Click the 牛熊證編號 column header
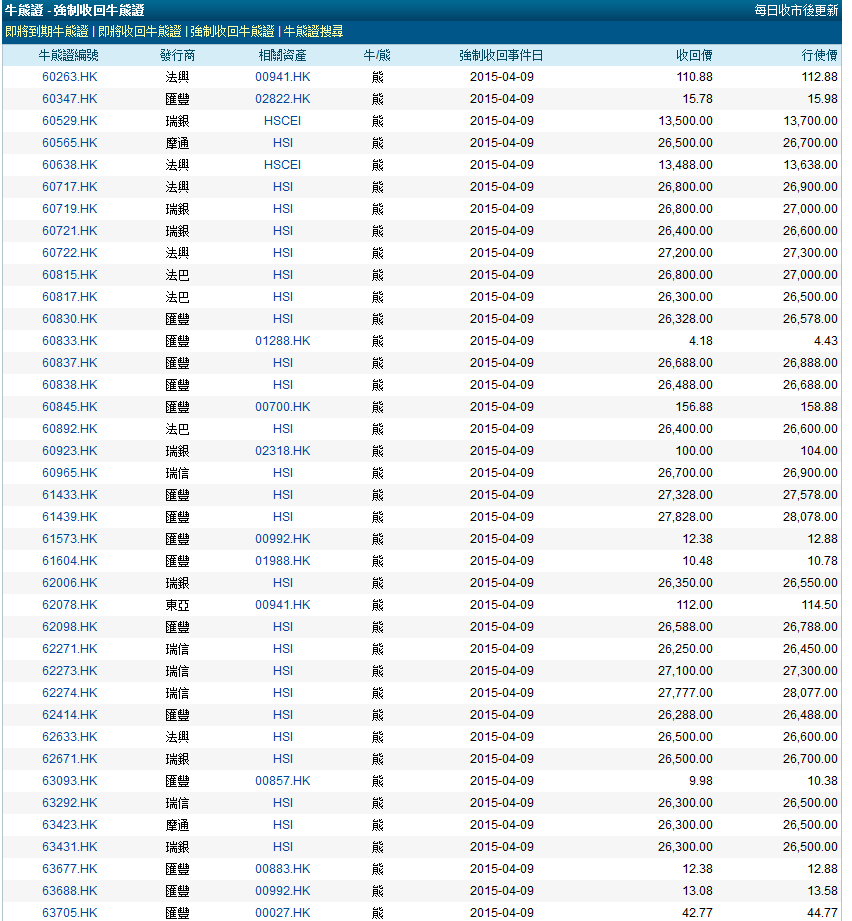Screen dimensions: 852x921 (69, 55)
